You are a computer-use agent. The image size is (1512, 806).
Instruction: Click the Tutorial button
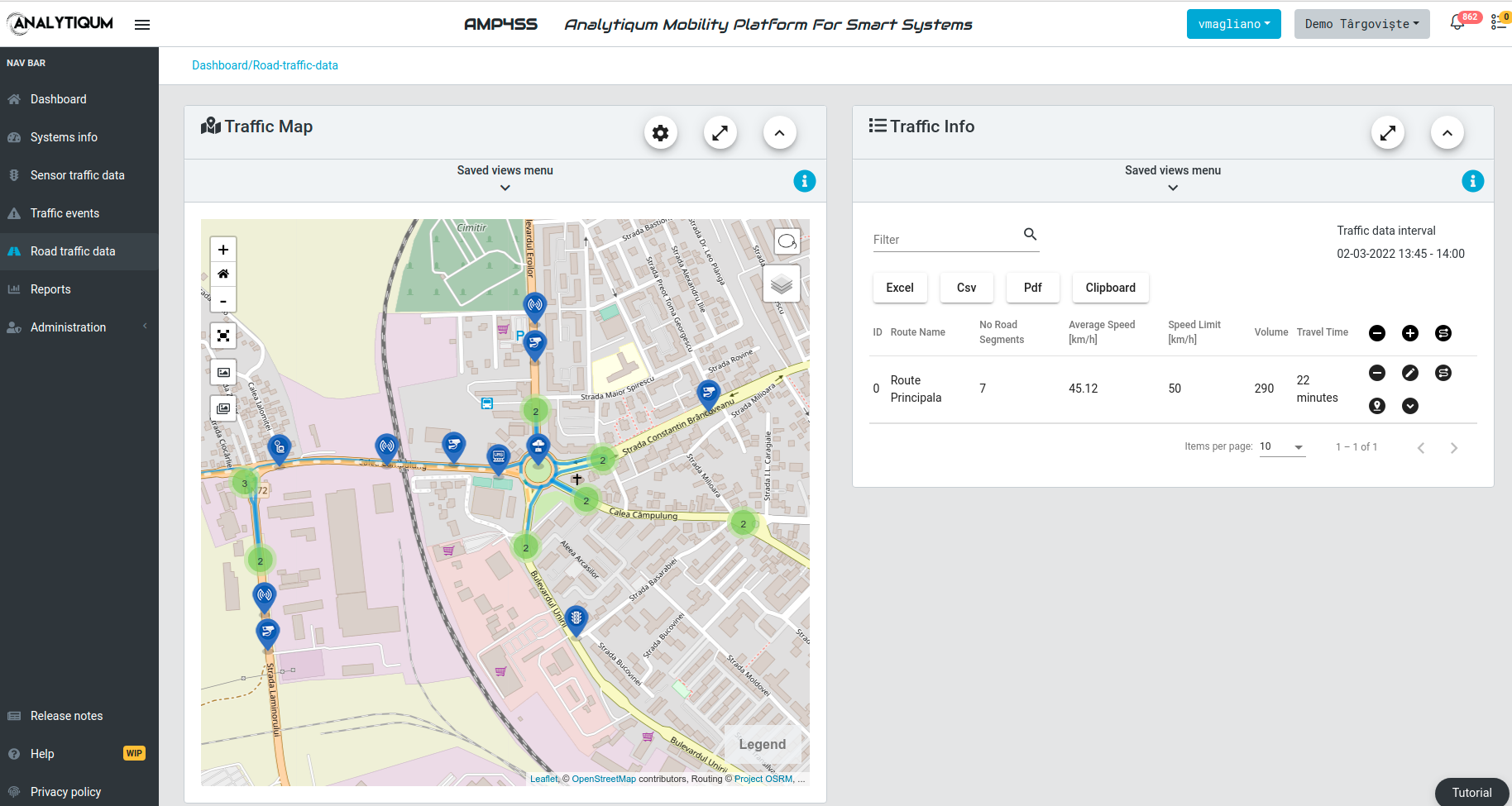point(1471,792)
